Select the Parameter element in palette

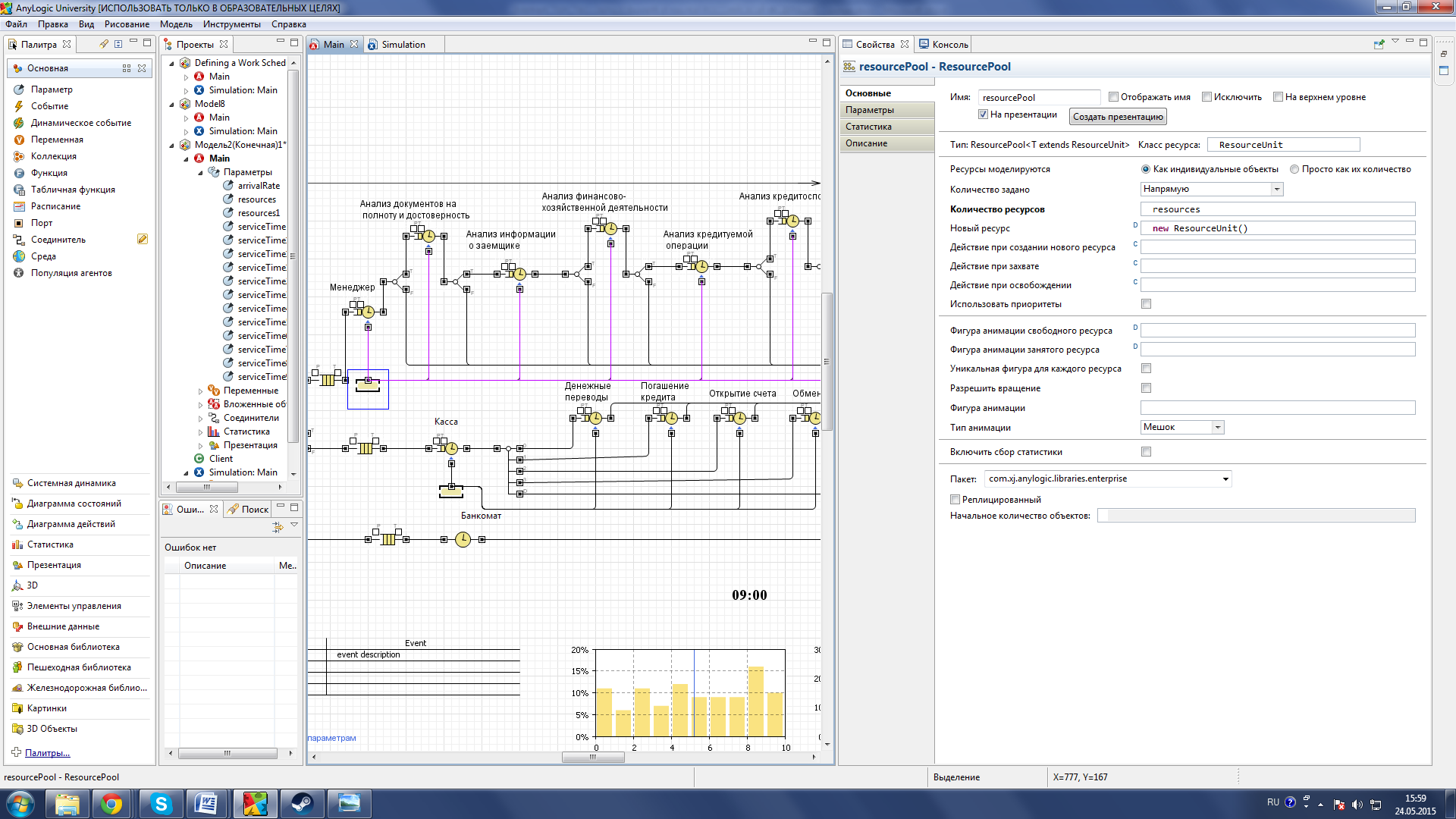[x=51, y=89]
